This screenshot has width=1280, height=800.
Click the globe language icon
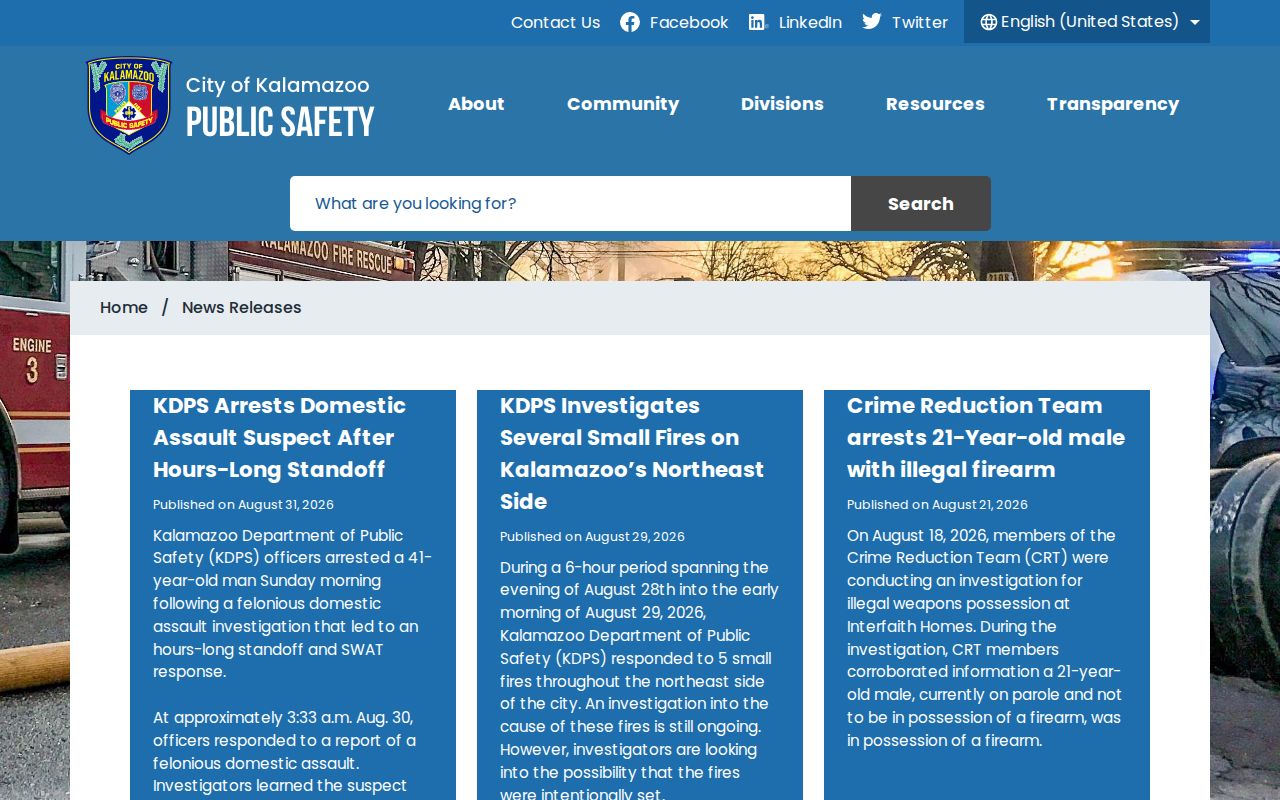989,22
